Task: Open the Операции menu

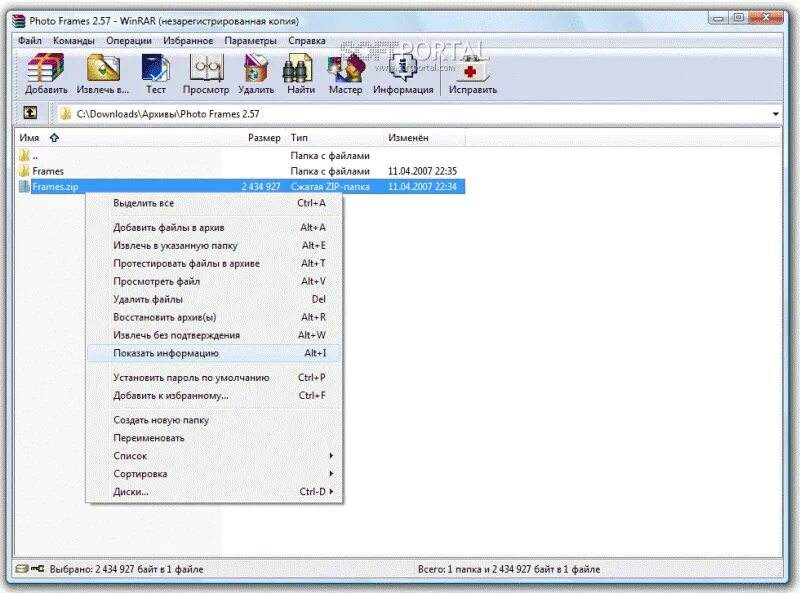Action: [129, 40]
